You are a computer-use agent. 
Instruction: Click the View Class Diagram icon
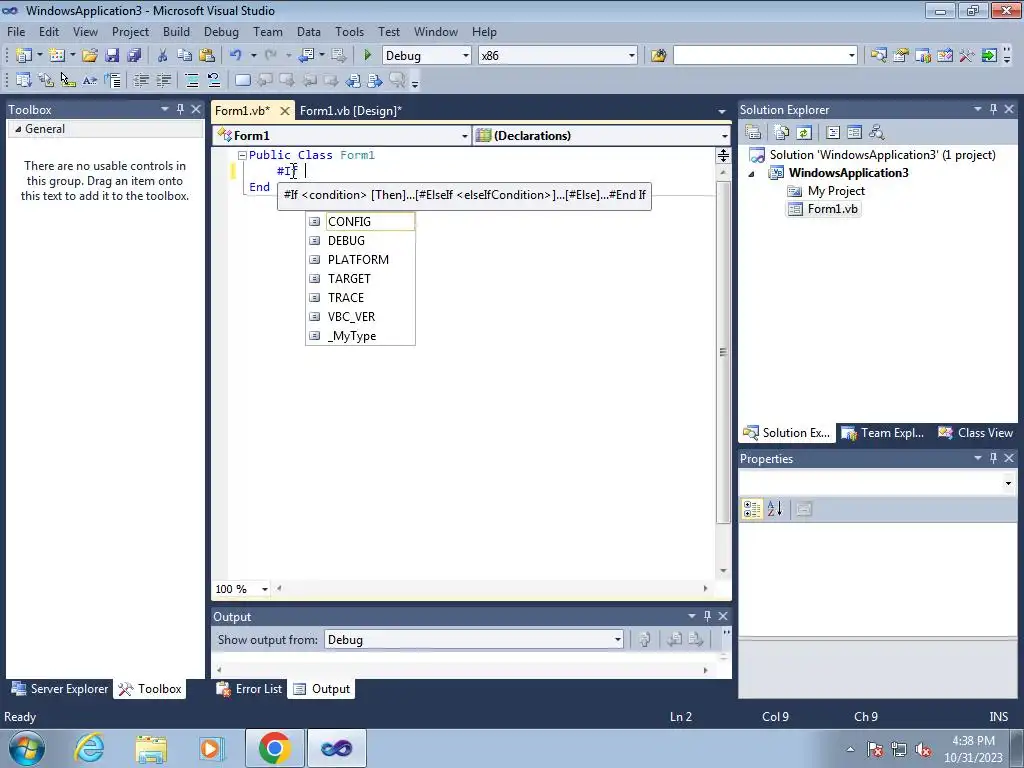pyautogui.click(x=876, y=133)
